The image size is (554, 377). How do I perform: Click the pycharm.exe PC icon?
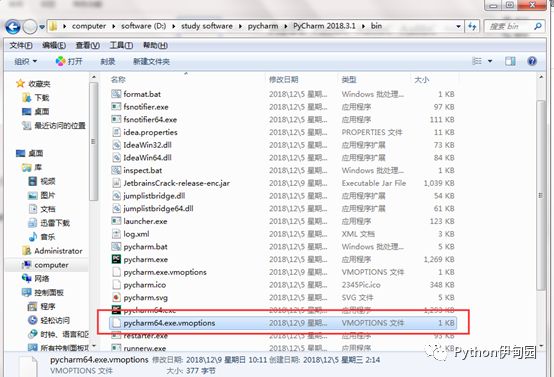[116, 259]
